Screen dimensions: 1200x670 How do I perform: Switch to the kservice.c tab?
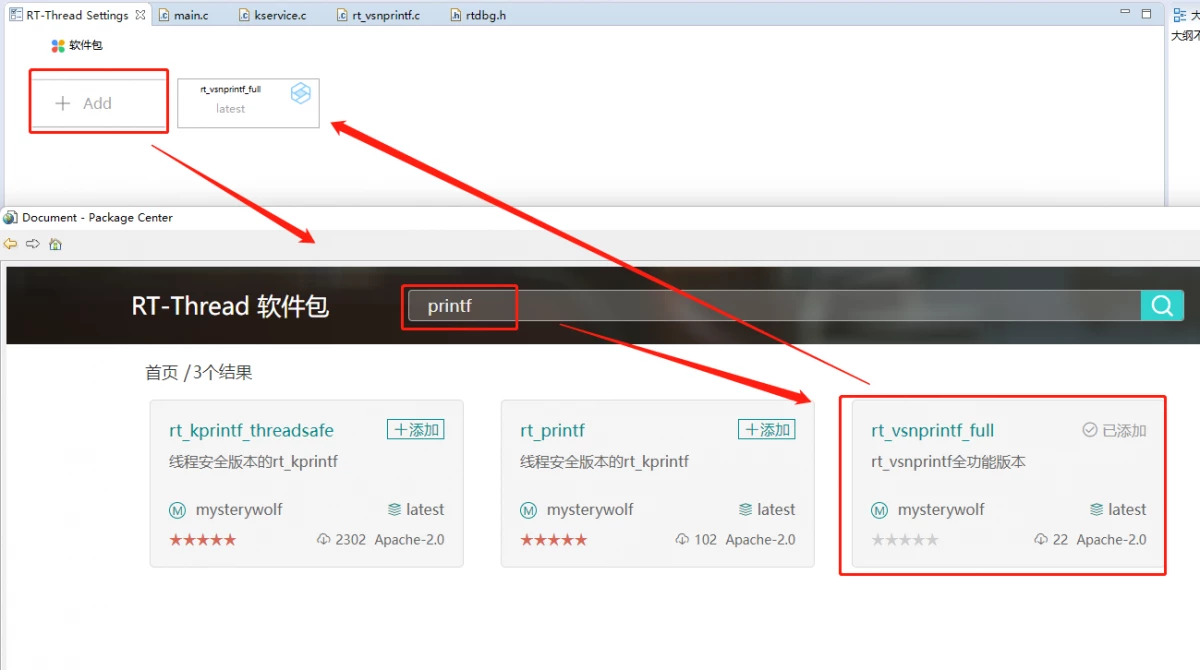273,15
